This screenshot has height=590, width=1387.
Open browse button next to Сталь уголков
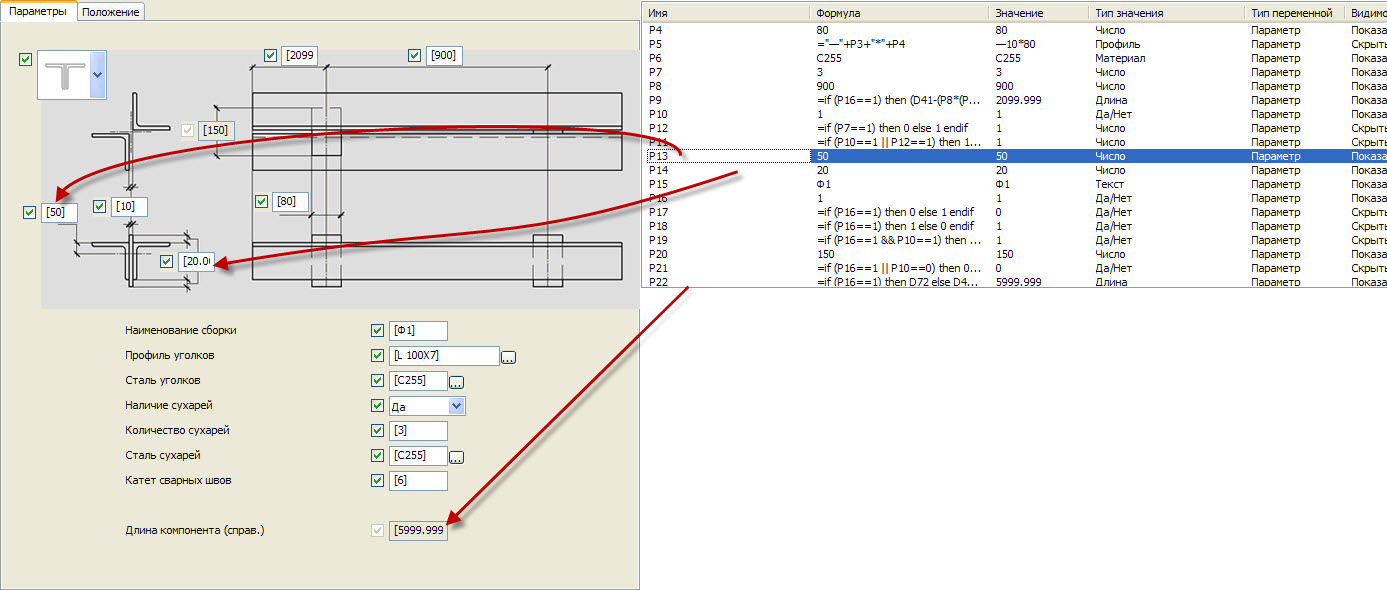[x=457, y=382]
